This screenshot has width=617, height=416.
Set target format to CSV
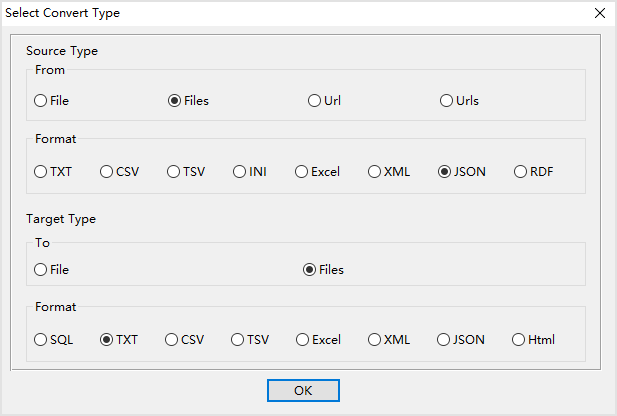coord(172,340)
